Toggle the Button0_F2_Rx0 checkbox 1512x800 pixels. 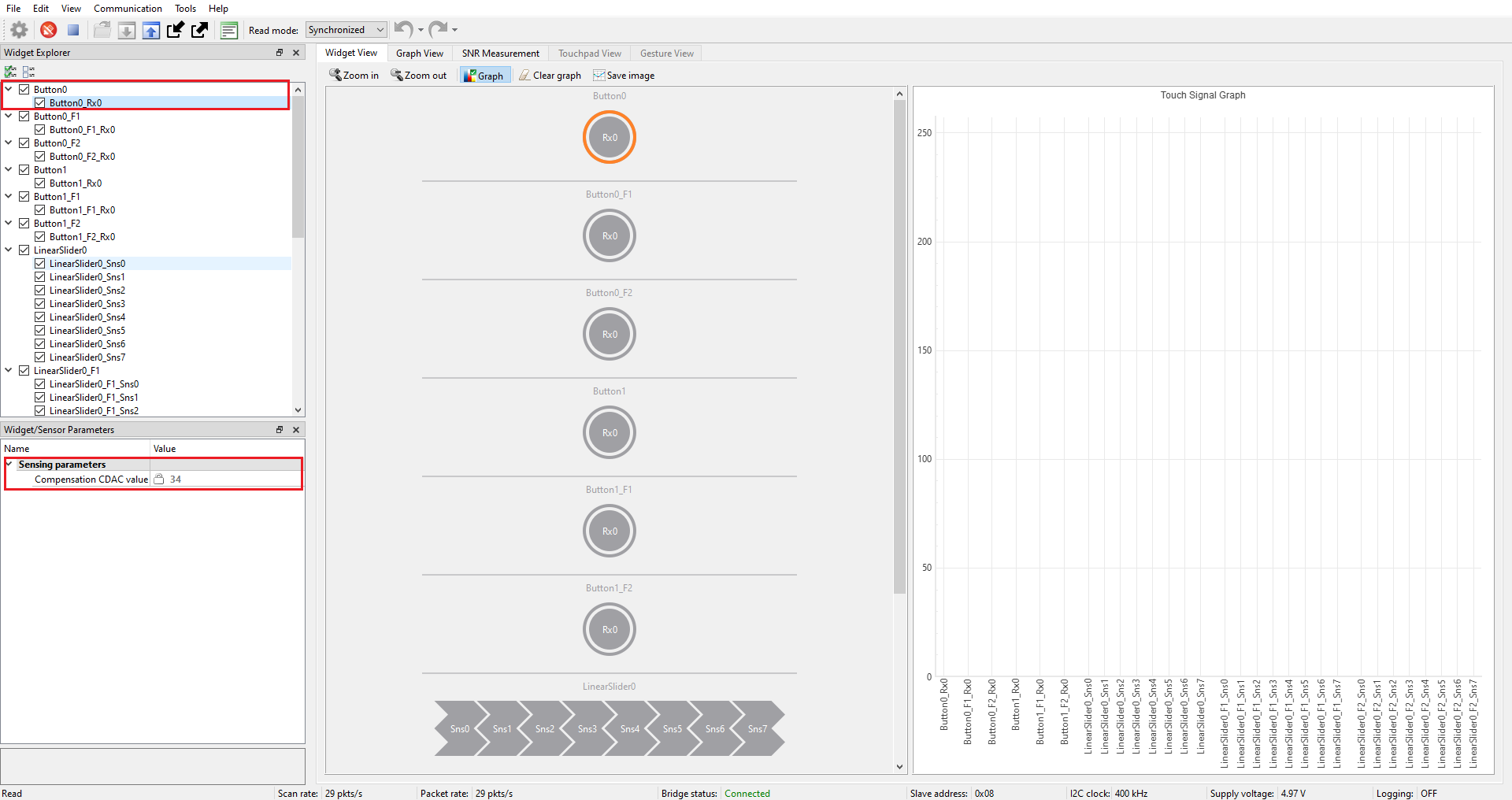(39, 157)
